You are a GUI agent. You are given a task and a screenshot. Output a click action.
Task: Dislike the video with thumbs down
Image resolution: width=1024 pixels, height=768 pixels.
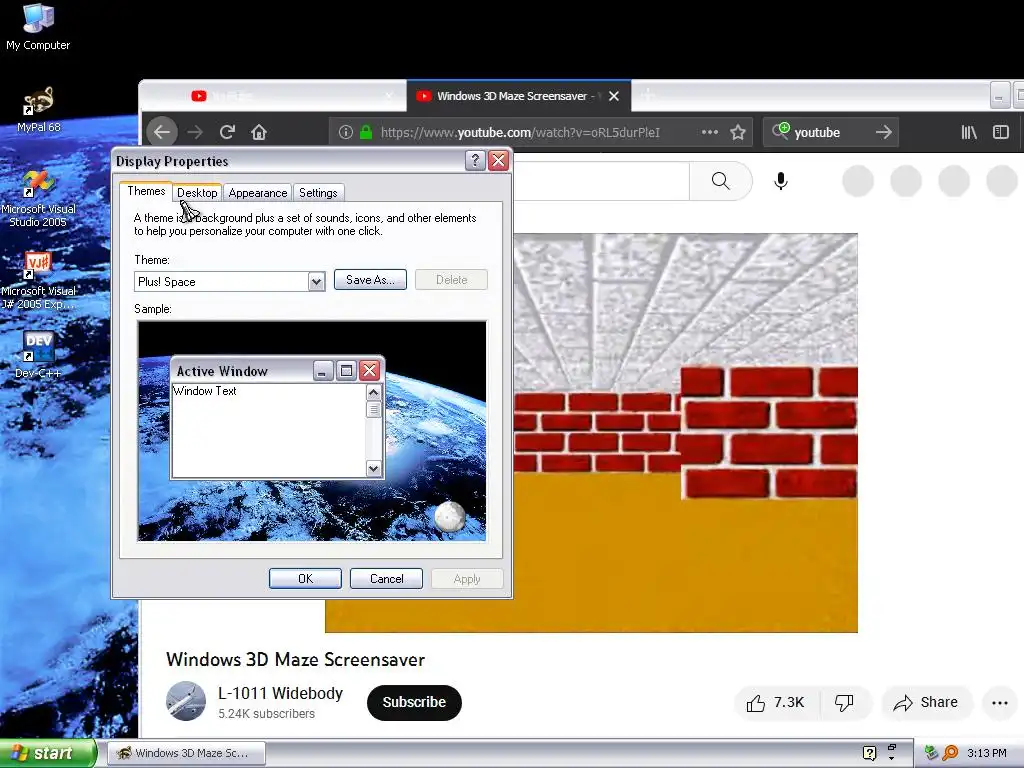click(845, 703)
